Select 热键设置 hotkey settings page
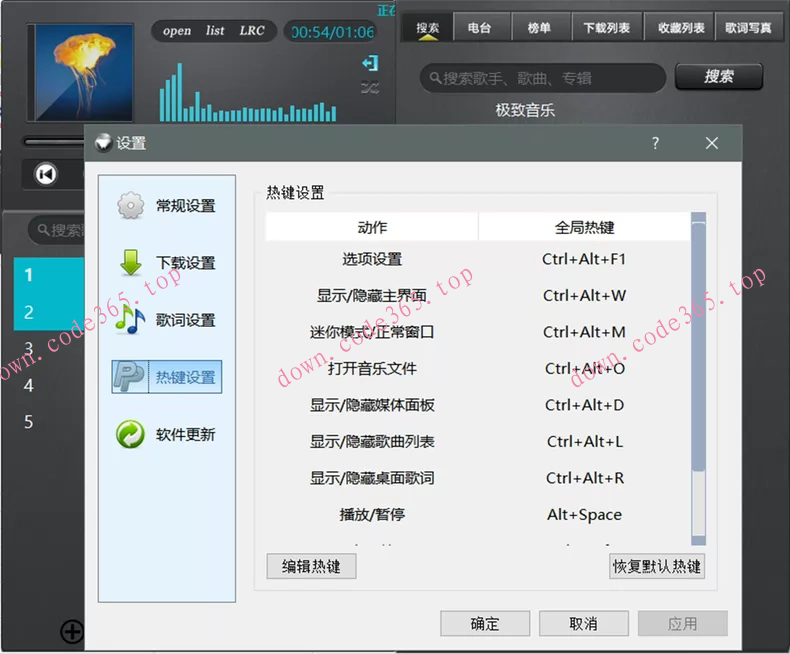 coord(167,377)
